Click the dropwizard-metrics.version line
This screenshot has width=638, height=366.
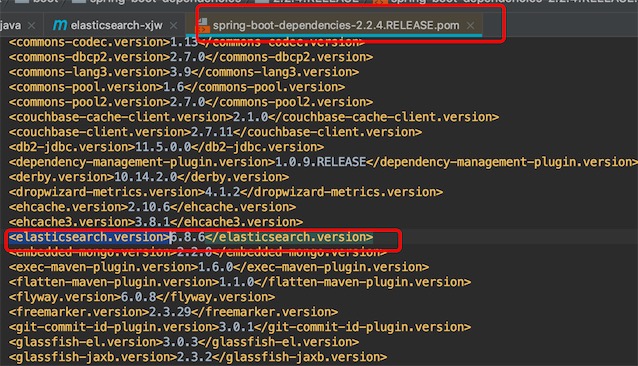(226, 192)
